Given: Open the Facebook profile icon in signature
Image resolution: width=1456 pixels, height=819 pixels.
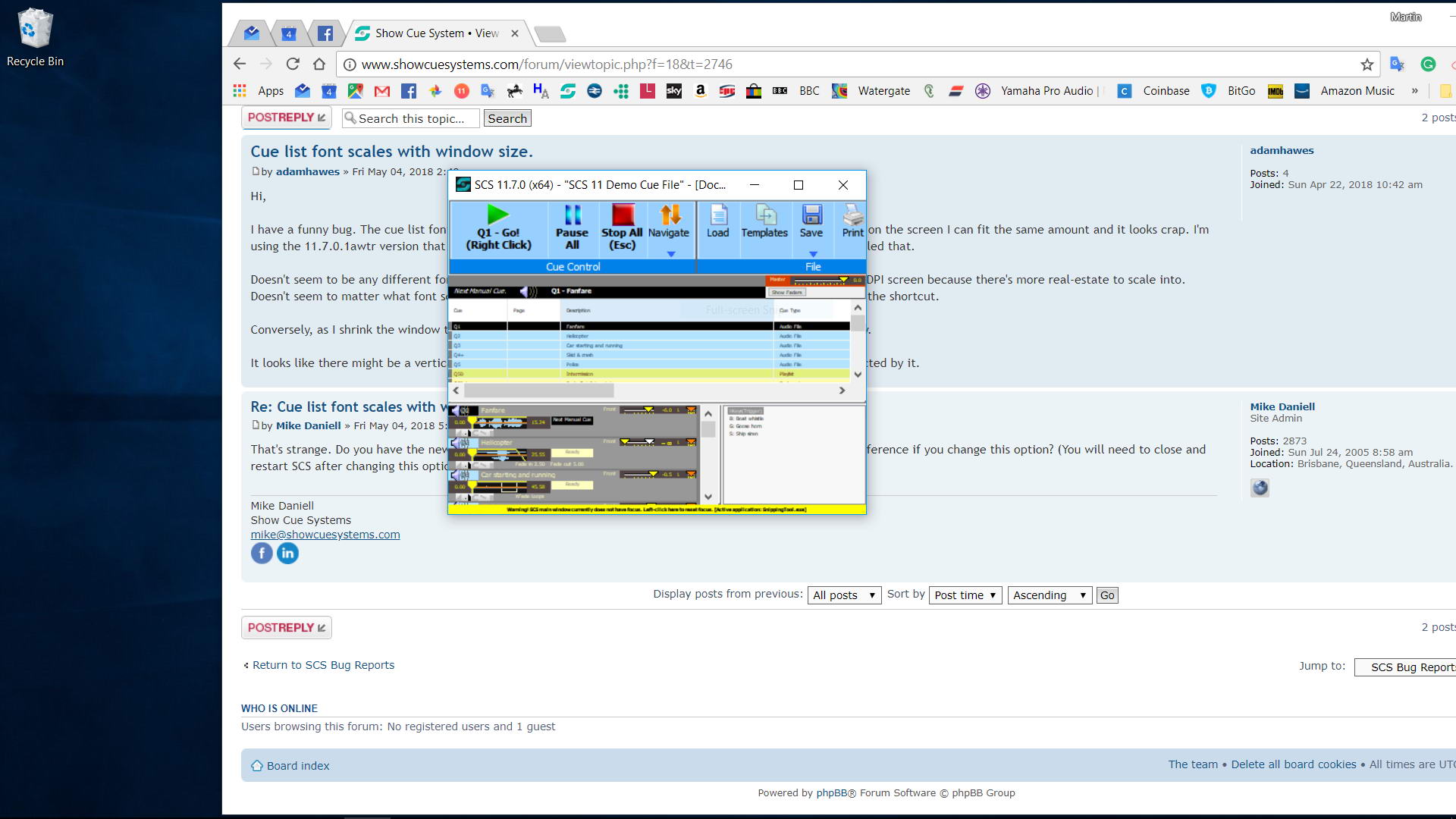Looking at the screenshot, I should 262,554.
